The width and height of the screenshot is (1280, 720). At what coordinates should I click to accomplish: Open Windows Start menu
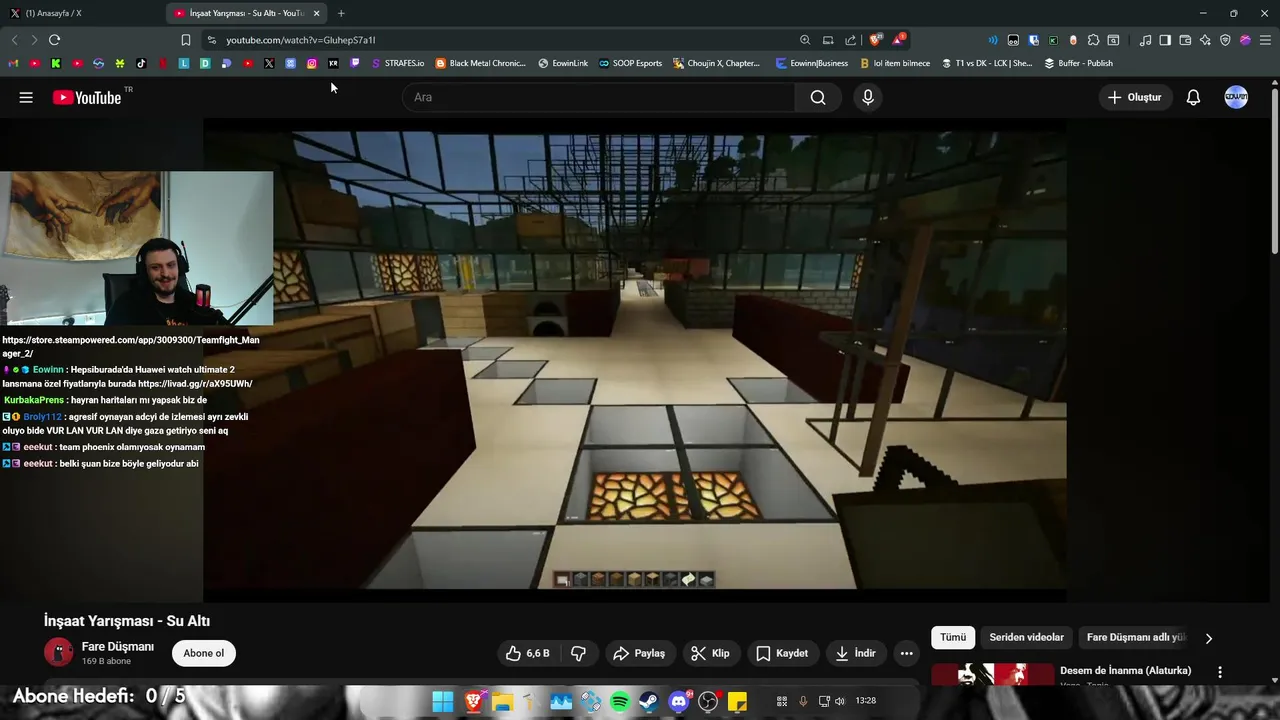click(443, 701)
